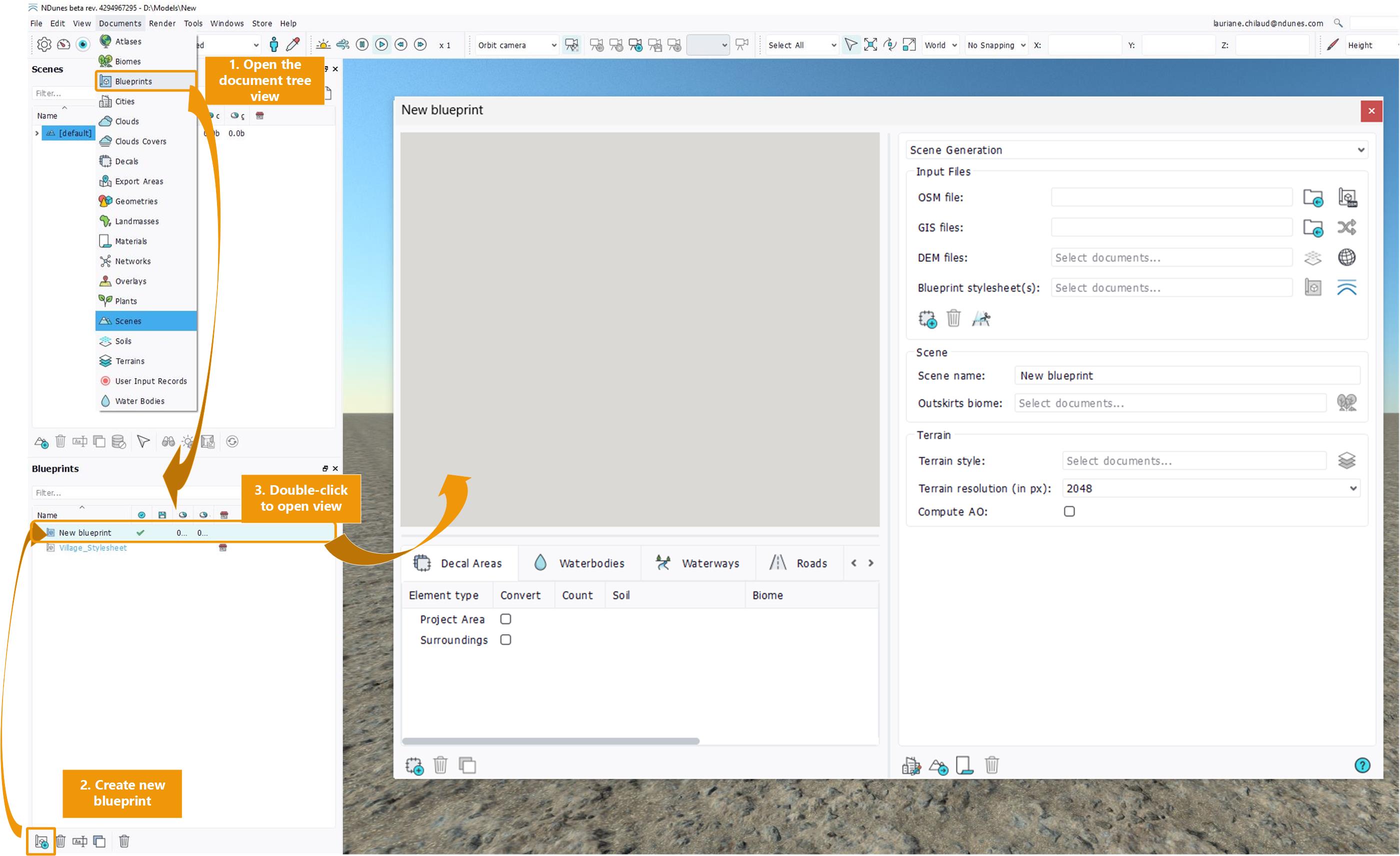Screen dimensions: 1400x856
Task: Click the OSM file browse folder icon
Action: [1312, 198]
